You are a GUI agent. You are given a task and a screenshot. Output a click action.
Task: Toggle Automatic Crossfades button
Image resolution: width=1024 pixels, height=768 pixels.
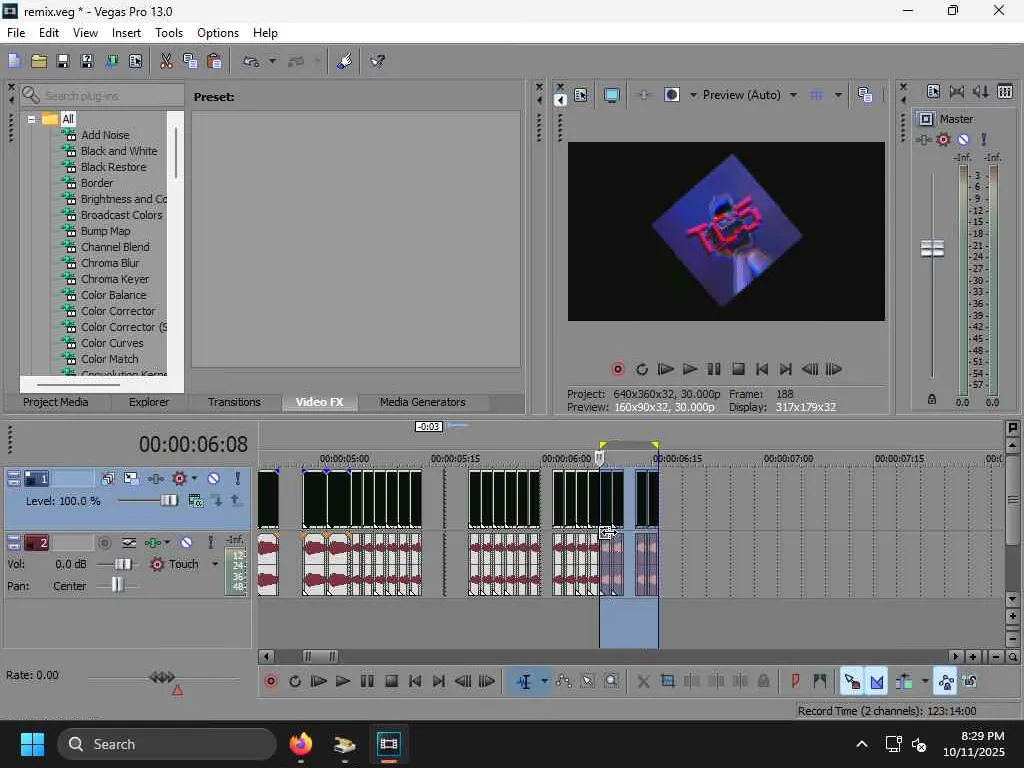876,681
